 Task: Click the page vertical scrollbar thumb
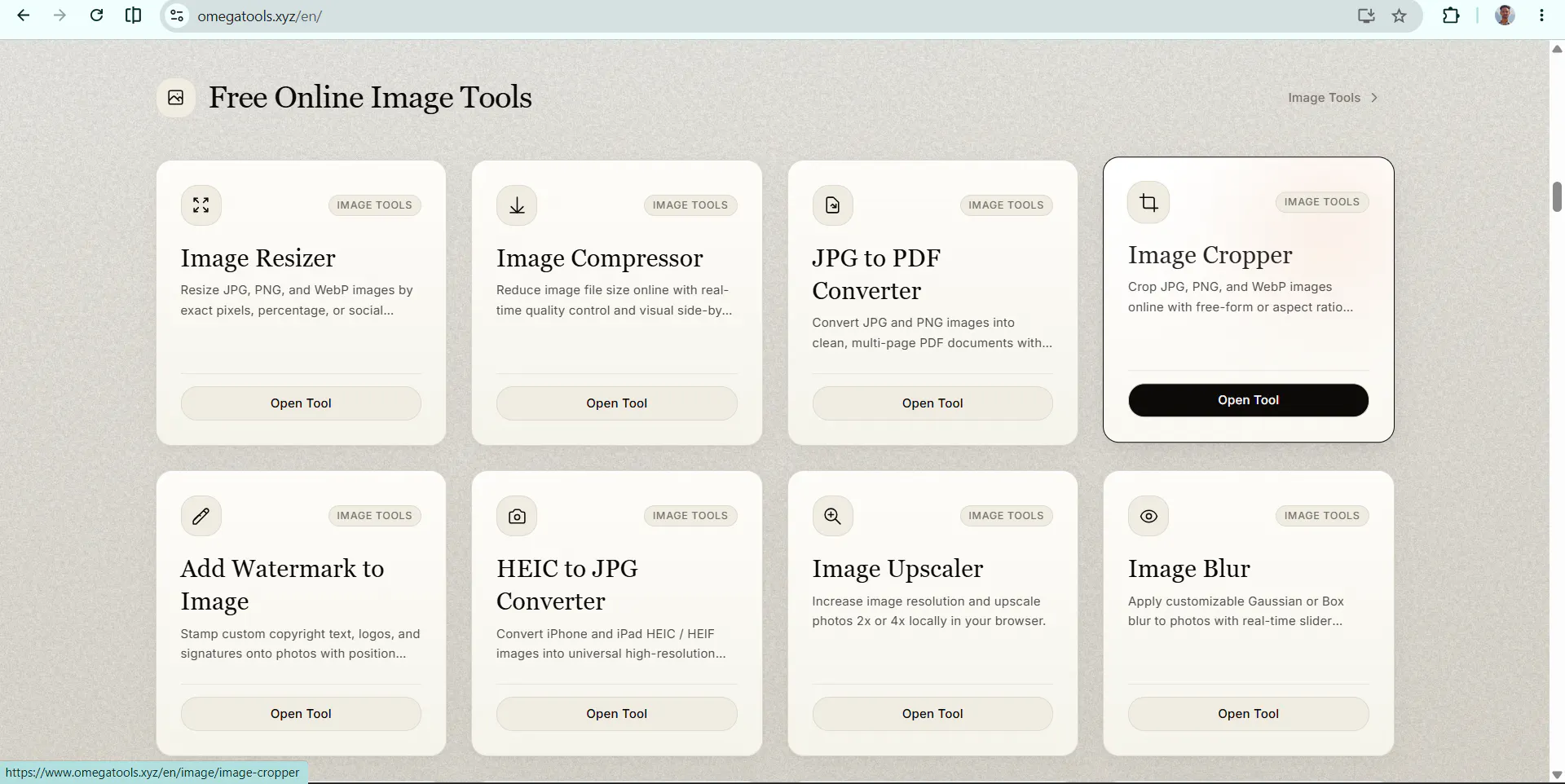pos(1557,196)
